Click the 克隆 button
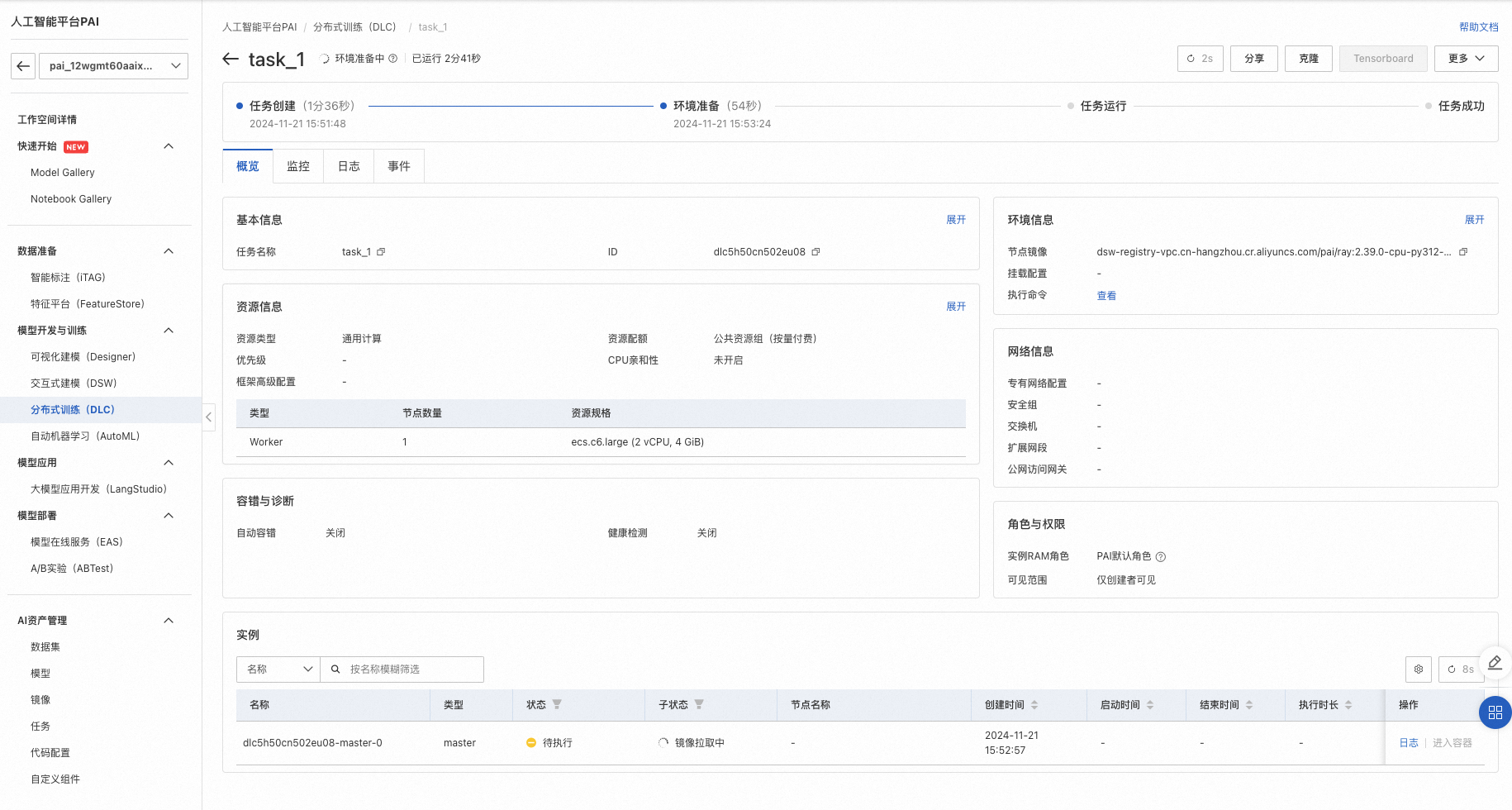 pos(1309,59)
